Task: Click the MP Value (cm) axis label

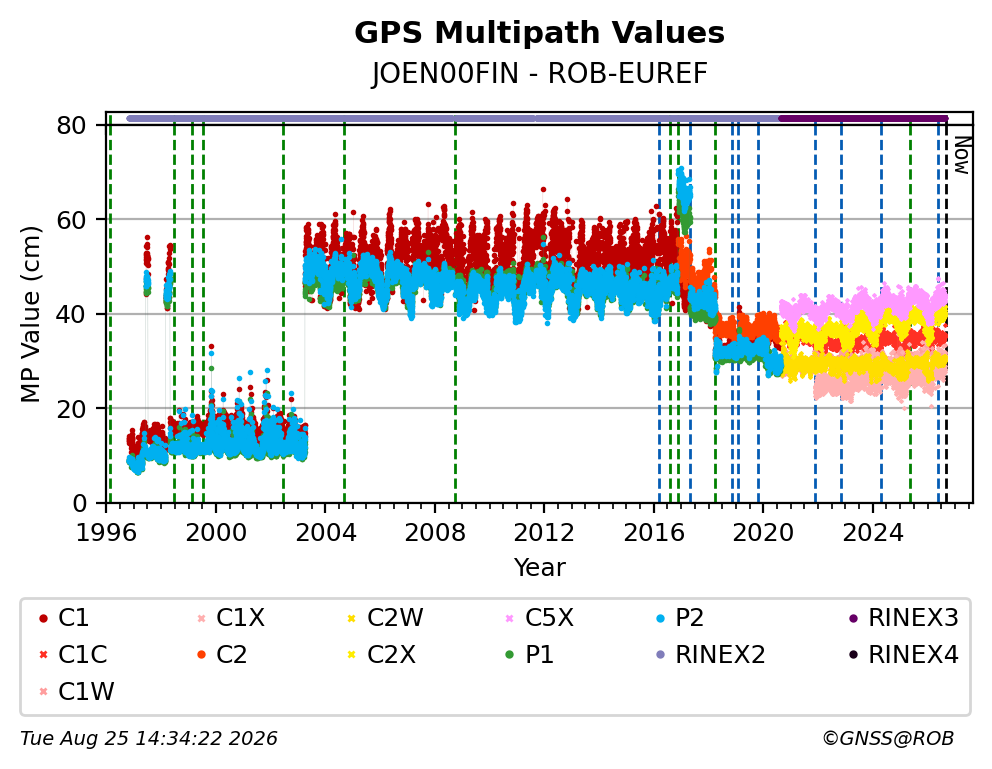Action: (x=30, y=314)
